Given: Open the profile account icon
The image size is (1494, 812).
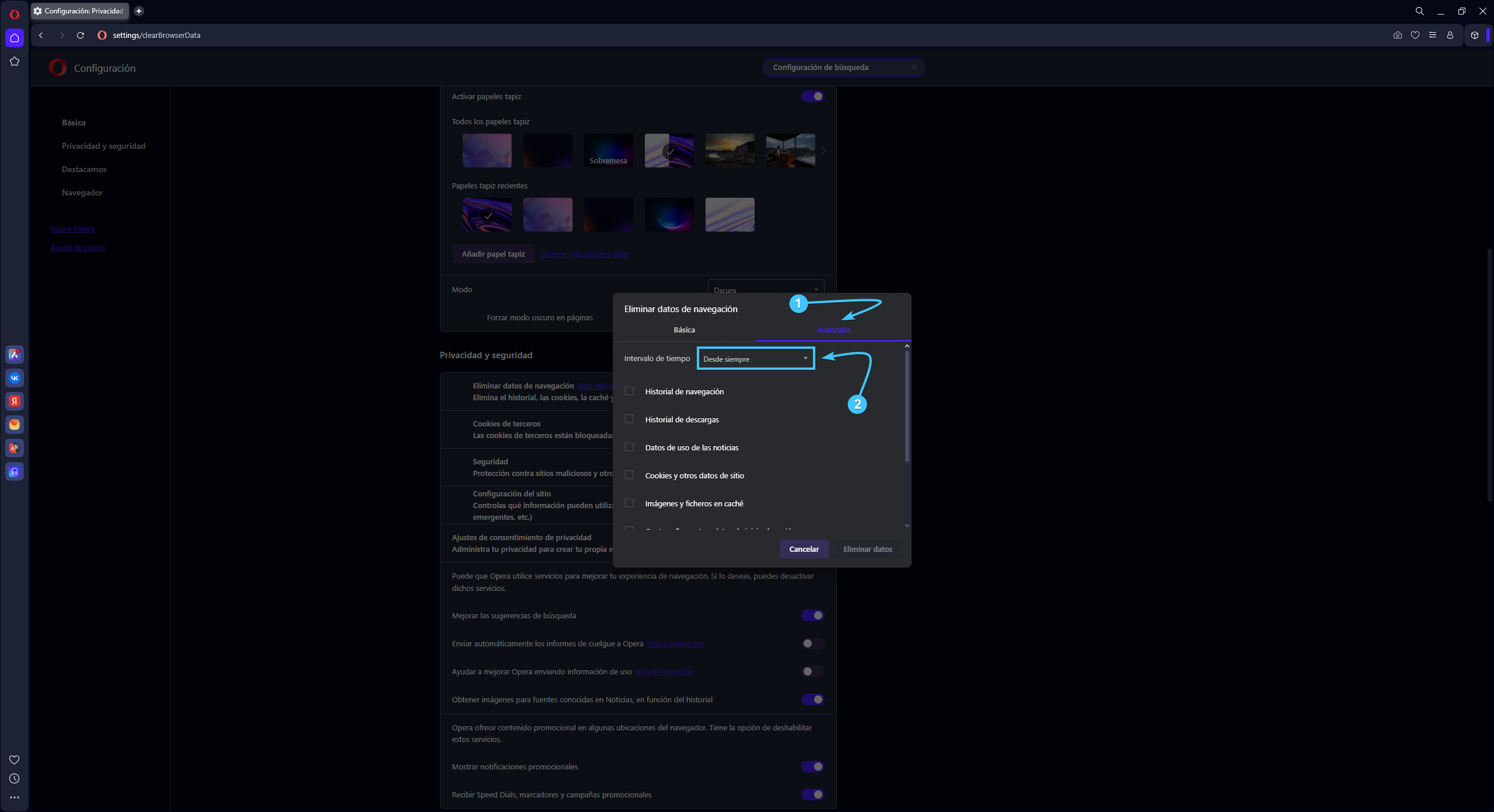Looking at the screenshot, I should (1450, 35).
